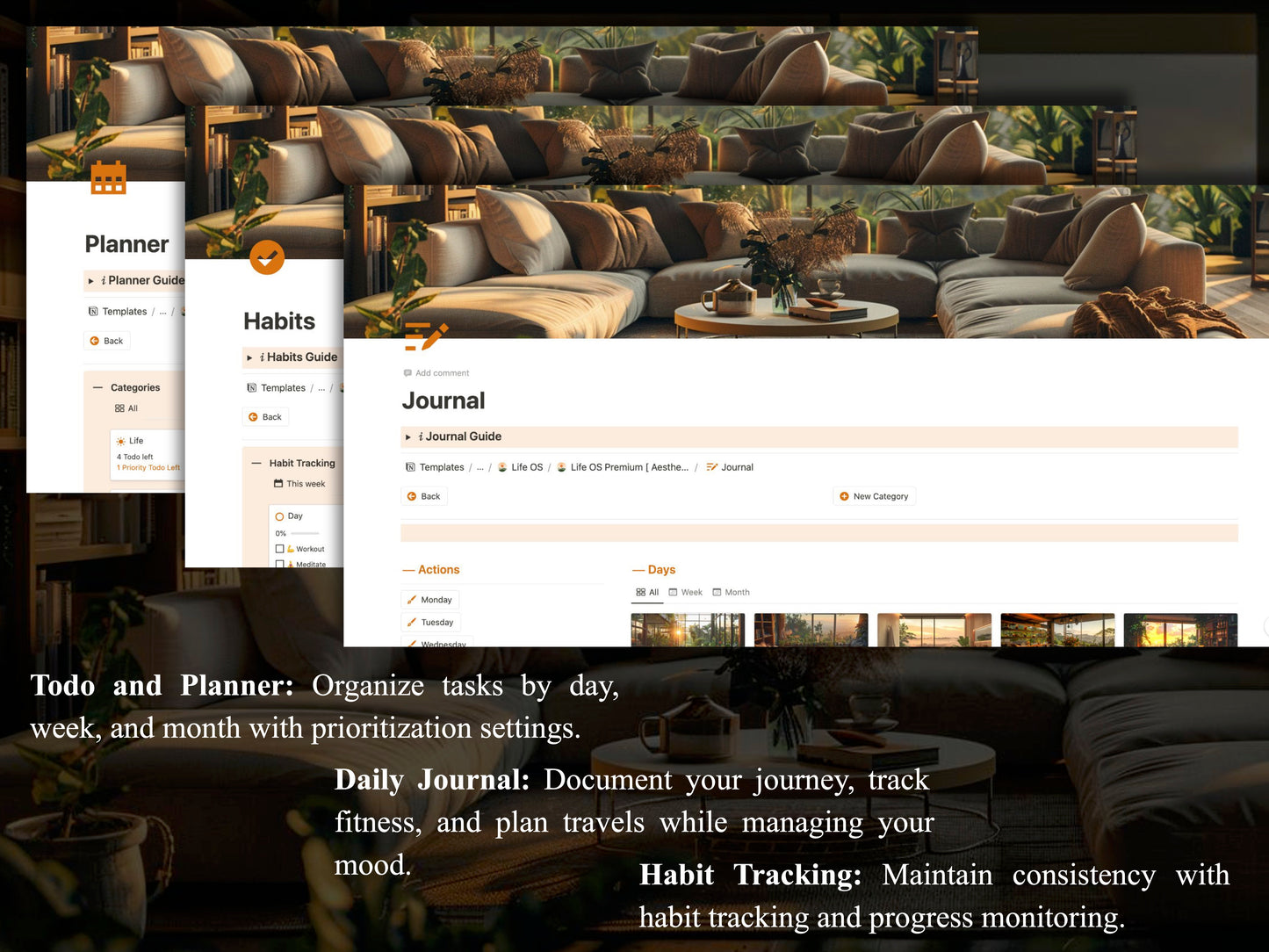1269x952 pixels.
Task: Click the grid icon beside All in Planner Categories
Action: pyautogui.click(x=119, y=408)
